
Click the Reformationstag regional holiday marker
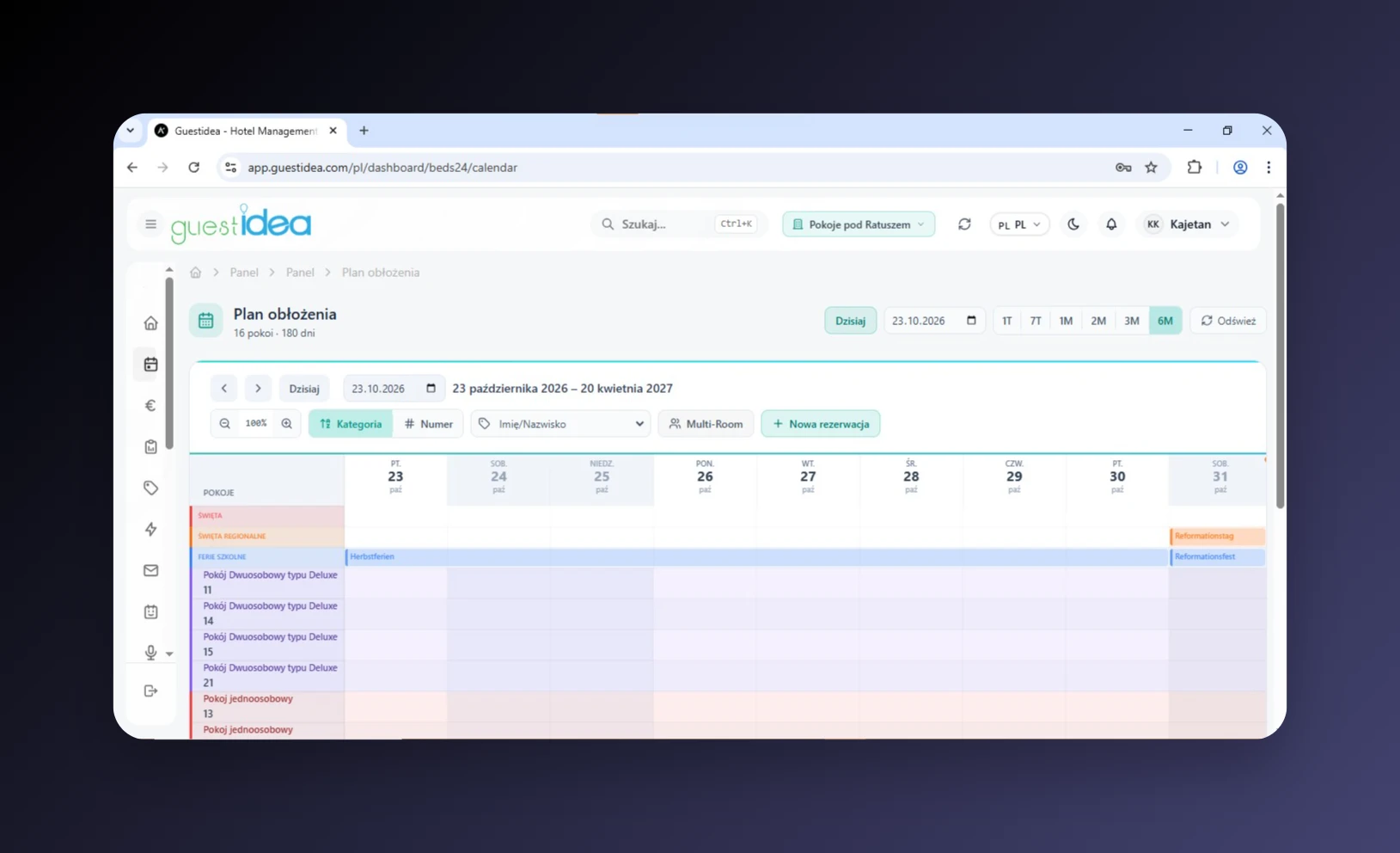(x=1218, y=537)
